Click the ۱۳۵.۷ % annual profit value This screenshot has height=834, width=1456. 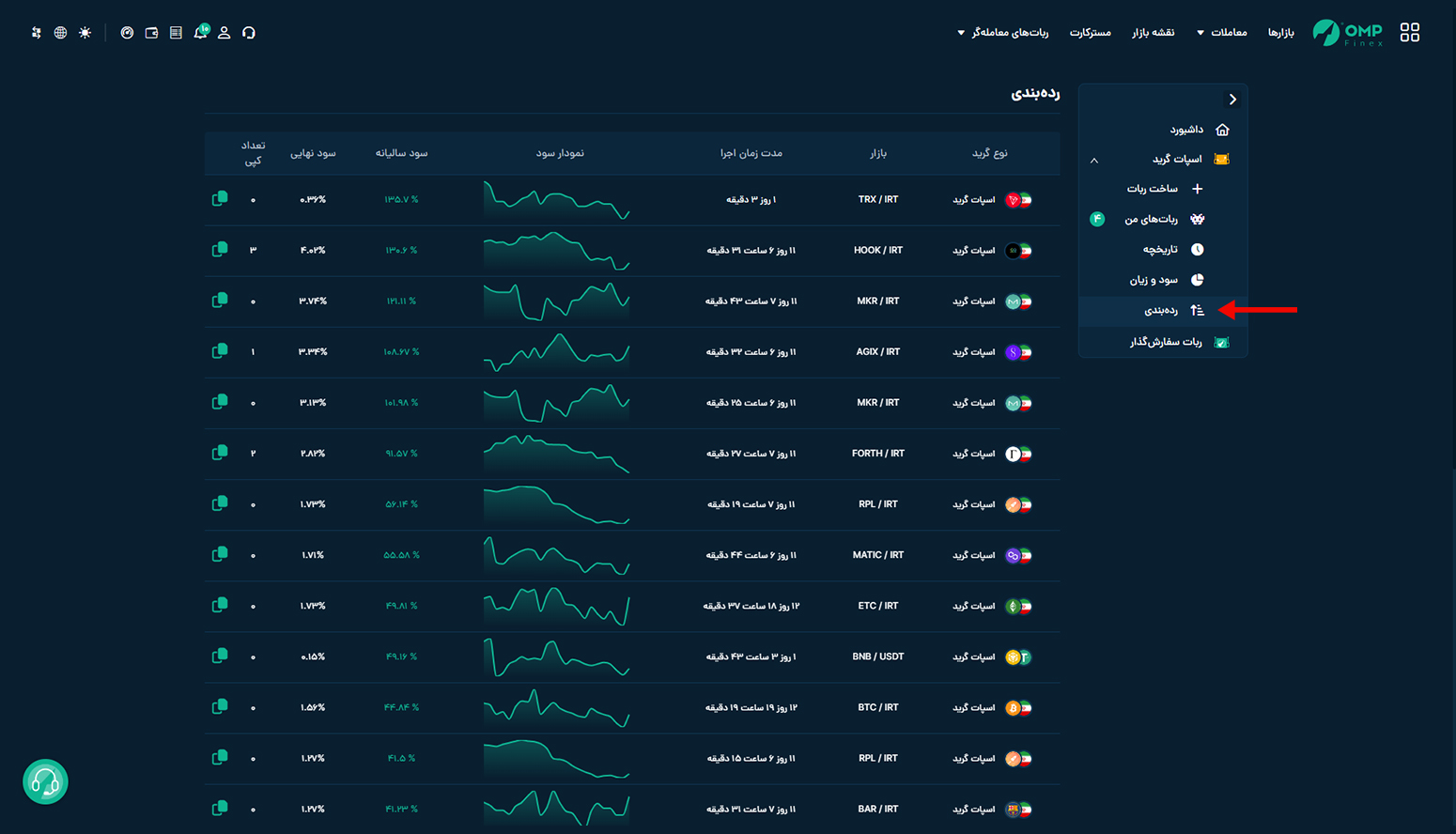click(x=401, y=200)
